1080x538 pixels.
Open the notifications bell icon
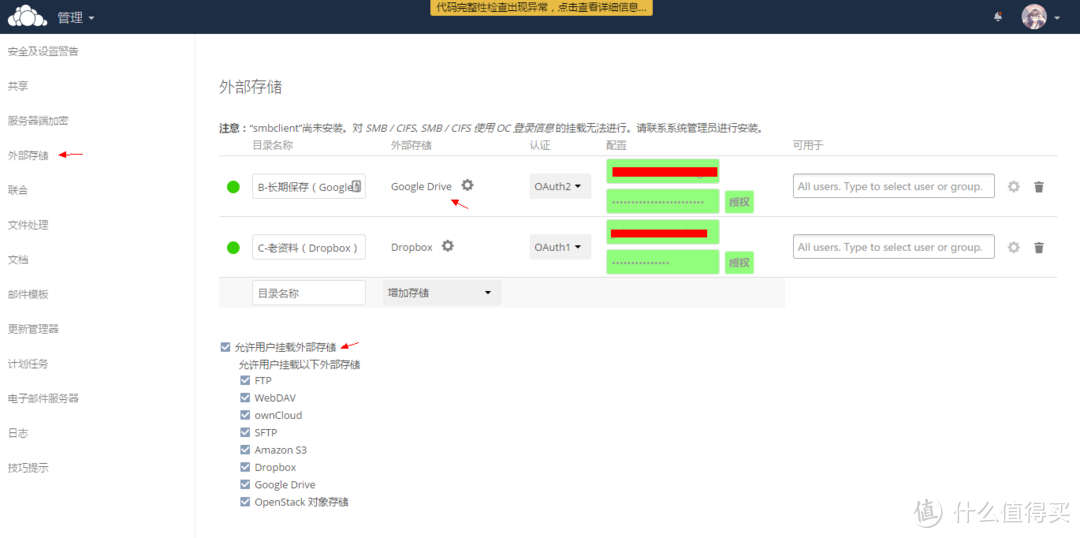coord(997,17)
